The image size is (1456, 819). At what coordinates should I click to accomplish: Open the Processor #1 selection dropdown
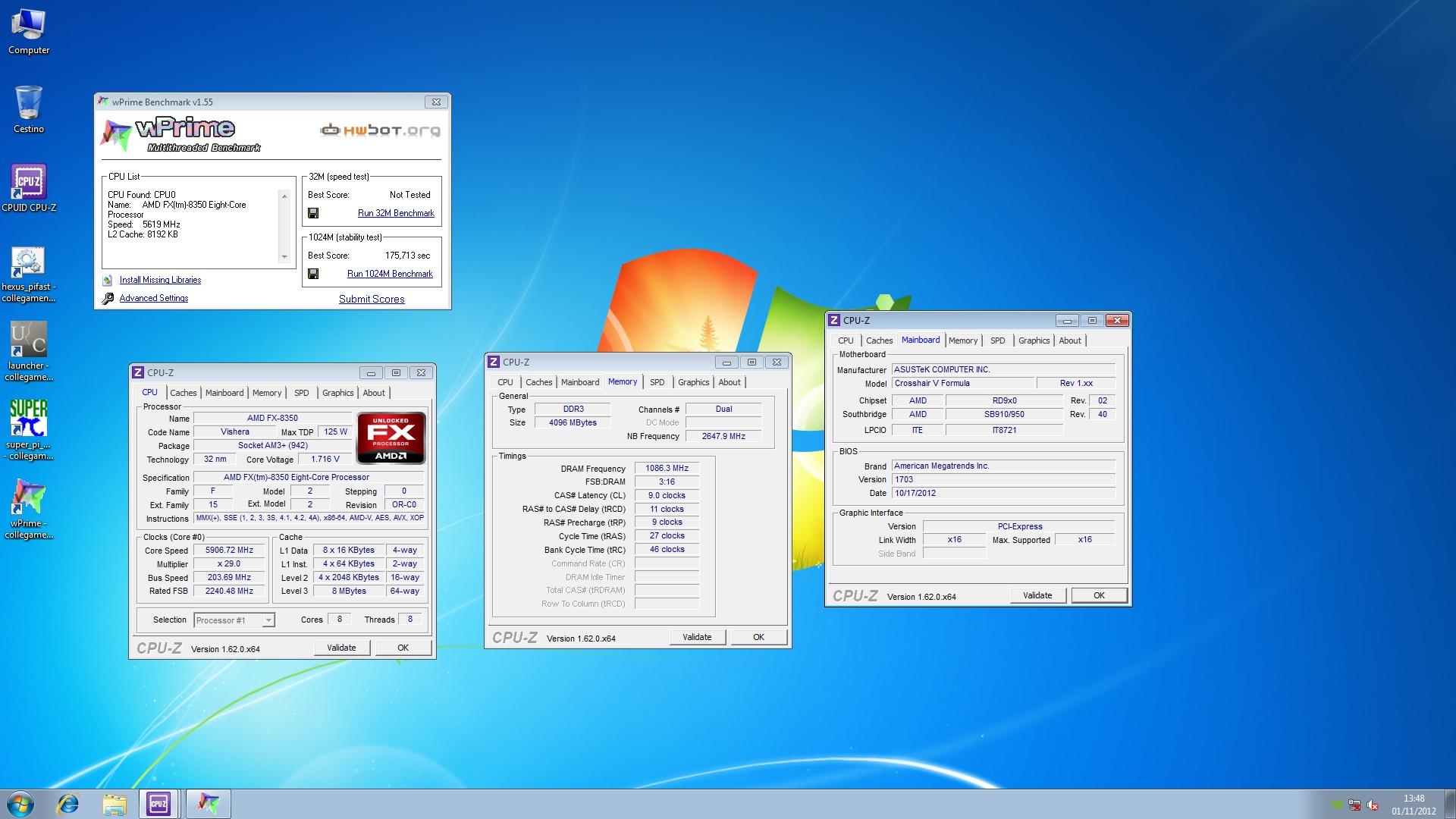coord(268,620)
